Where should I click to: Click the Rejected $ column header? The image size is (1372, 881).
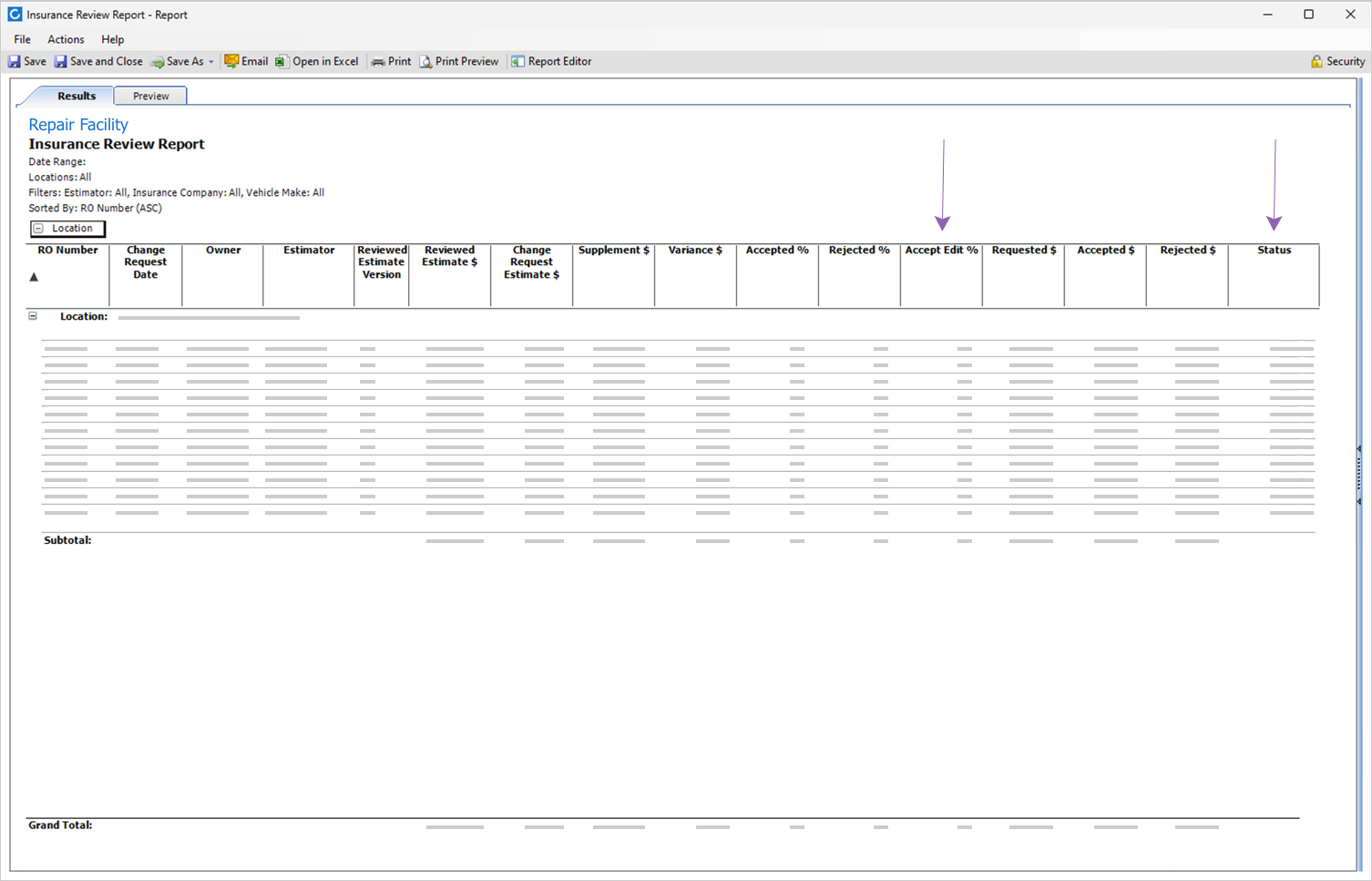click(x=1188, y=250)
